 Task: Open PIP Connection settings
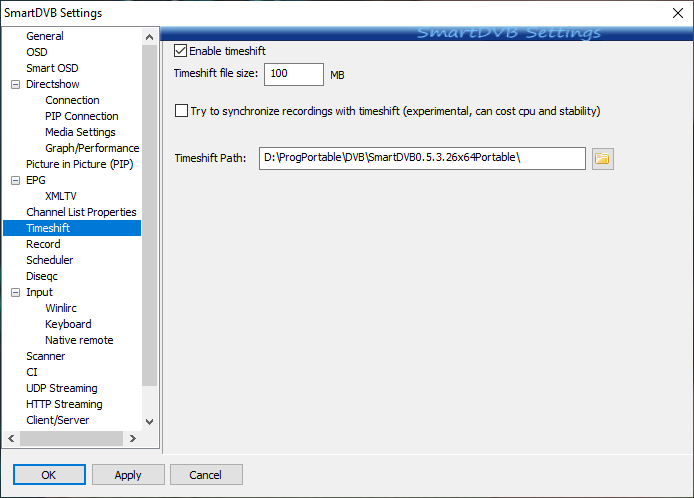click(82, 116)
